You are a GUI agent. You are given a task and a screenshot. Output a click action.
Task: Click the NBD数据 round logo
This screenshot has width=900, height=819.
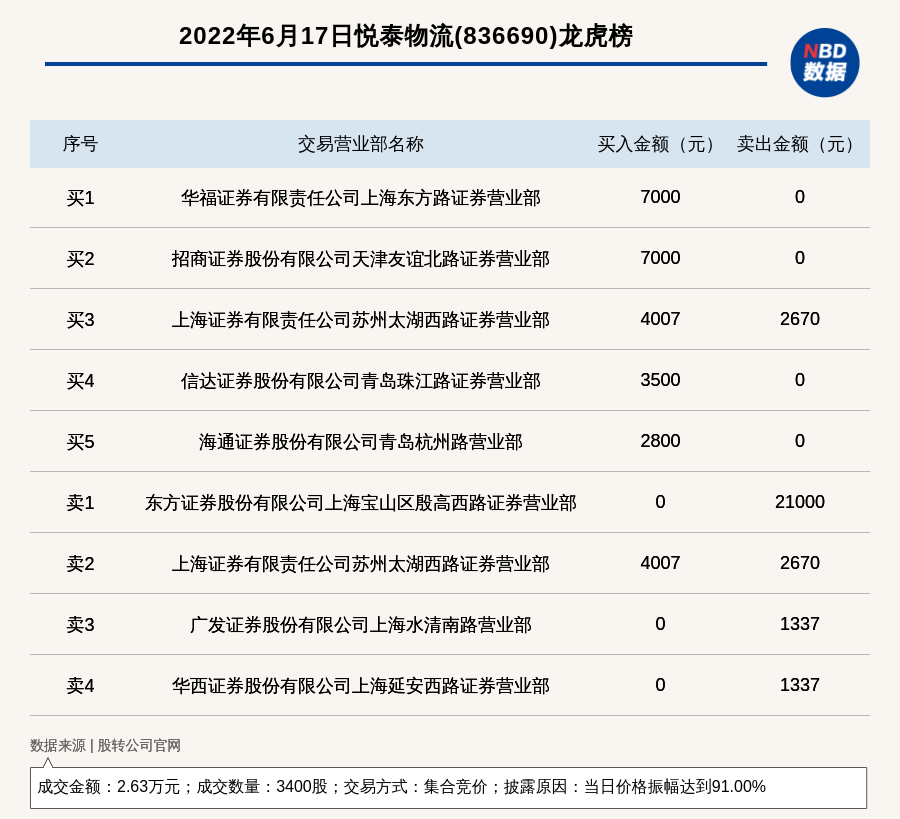[824, 63]
